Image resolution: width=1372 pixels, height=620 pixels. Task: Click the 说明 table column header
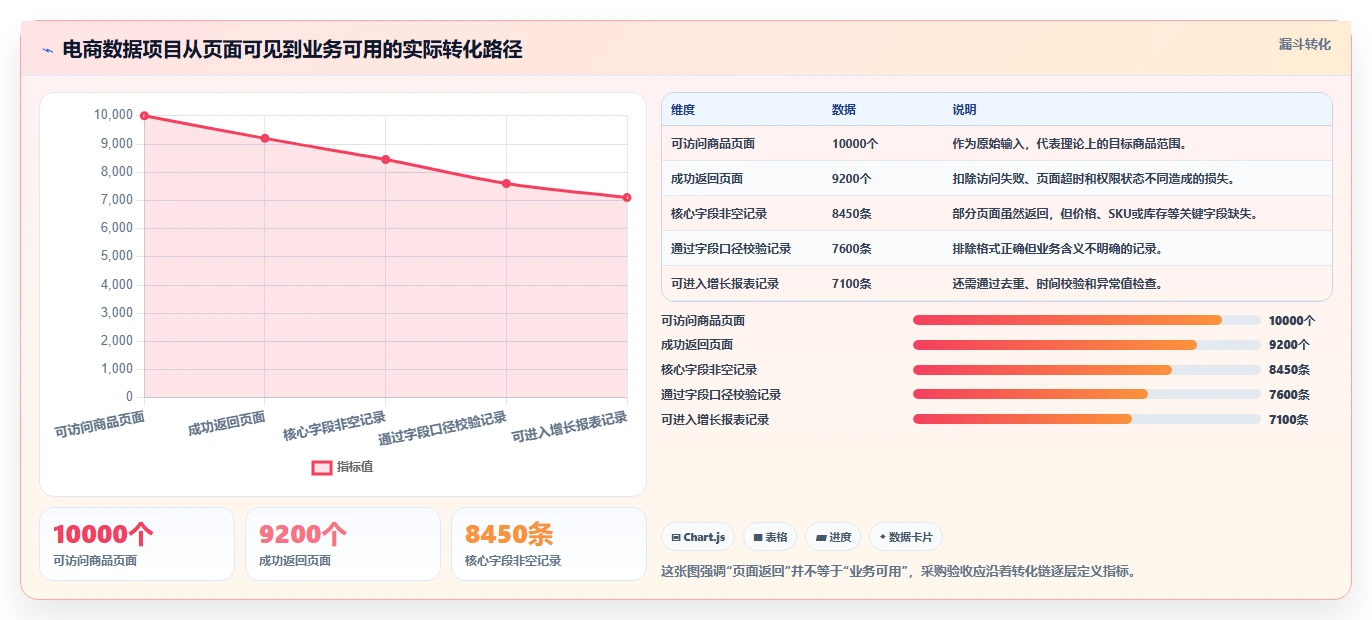pos(964,110)
